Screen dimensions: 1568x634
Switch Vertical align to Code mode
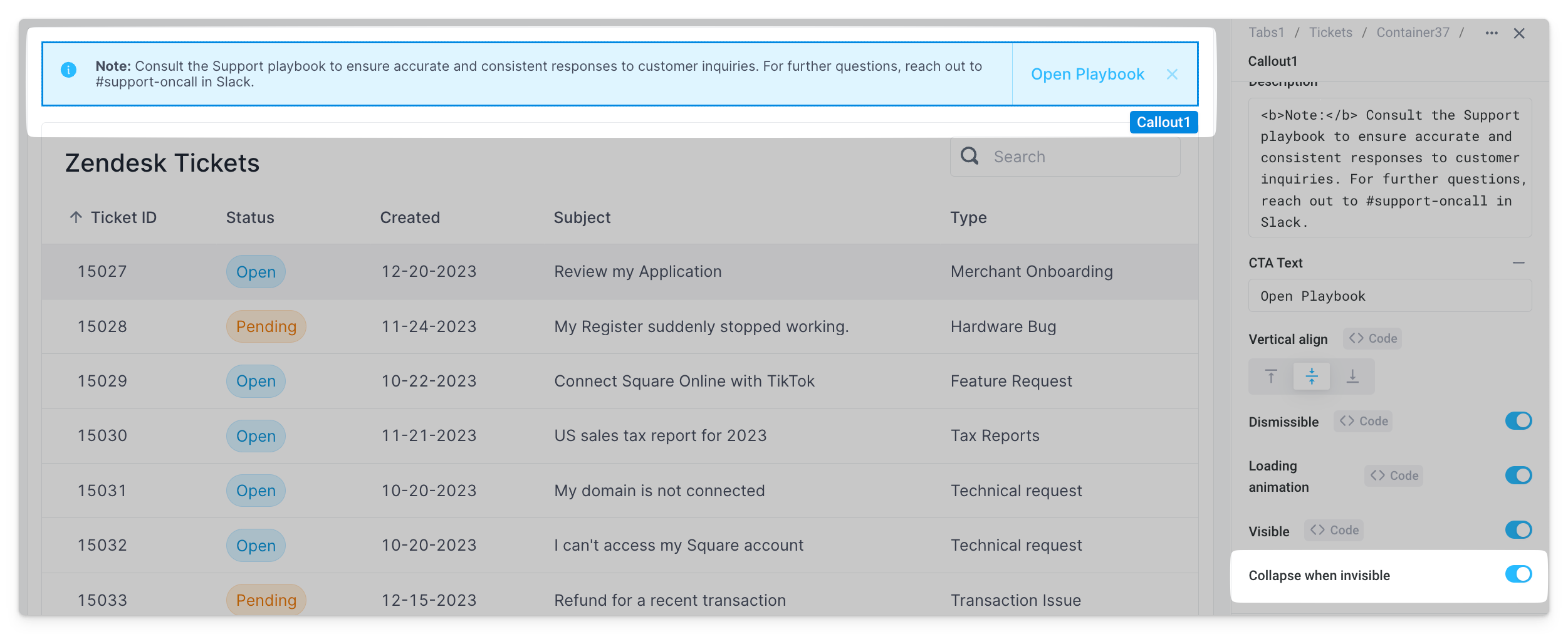click(1372, 339)
